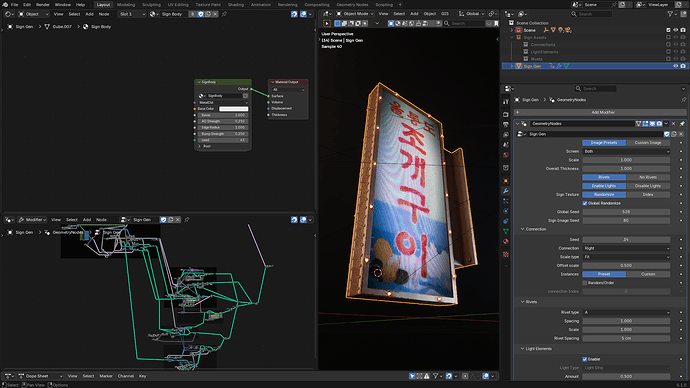Viewport: 690px width, 388px height.
Task: Toggle the properties editor pin icon
Action: tap(684, 100)
